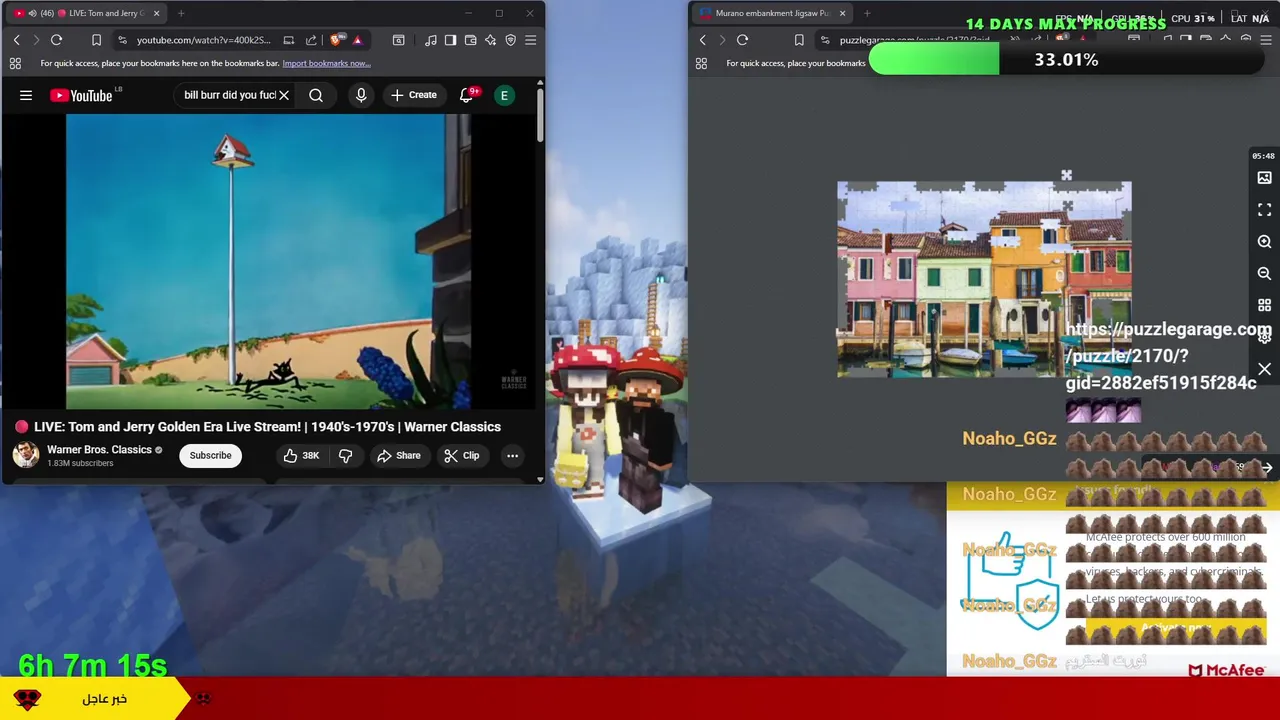1280x720 pixels.
Task: Reload the YouTube page
Action: [57, 40]
